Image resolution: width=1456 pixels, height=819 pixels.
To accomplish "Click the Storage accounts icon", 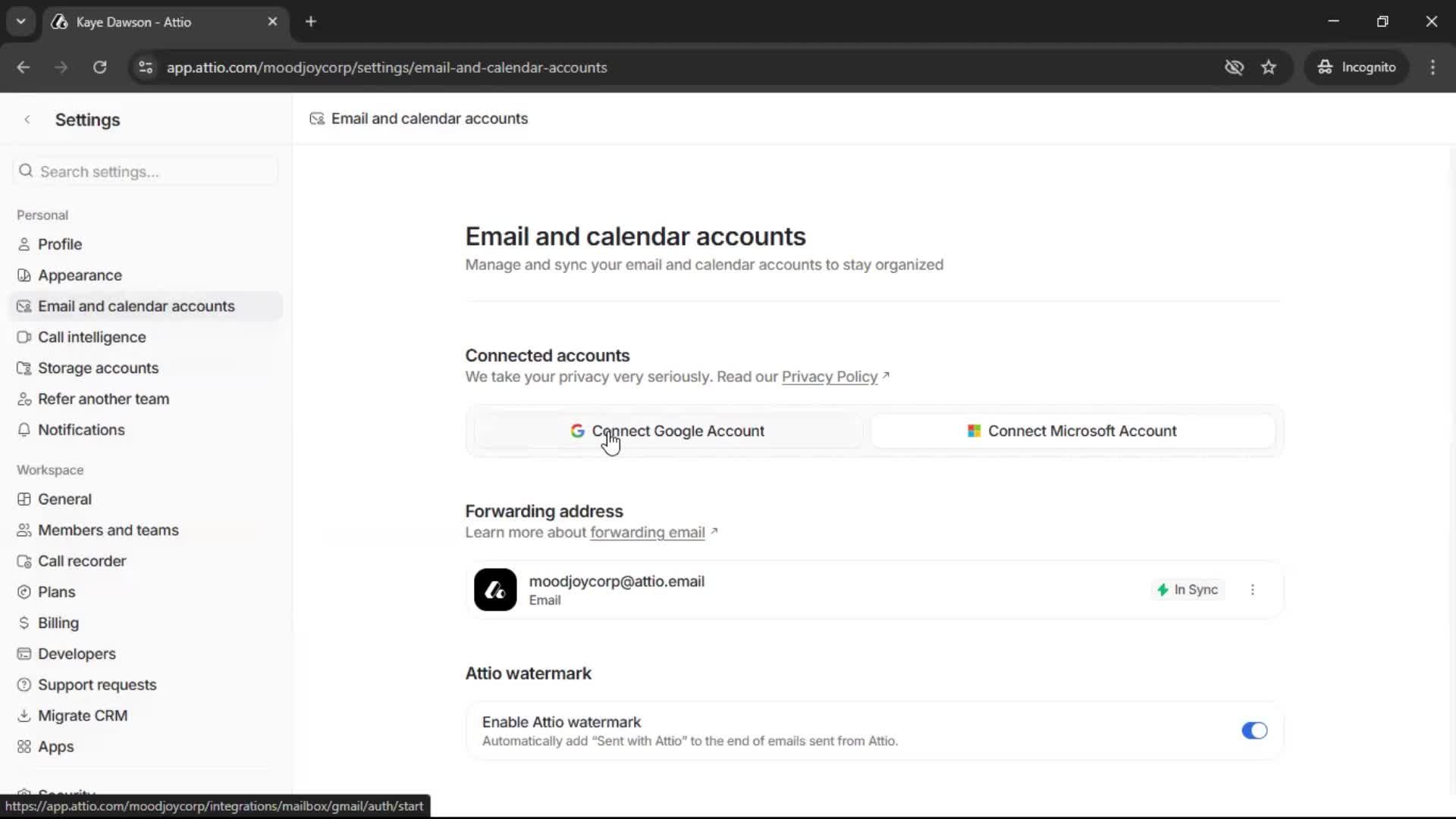I will (24, 368).
